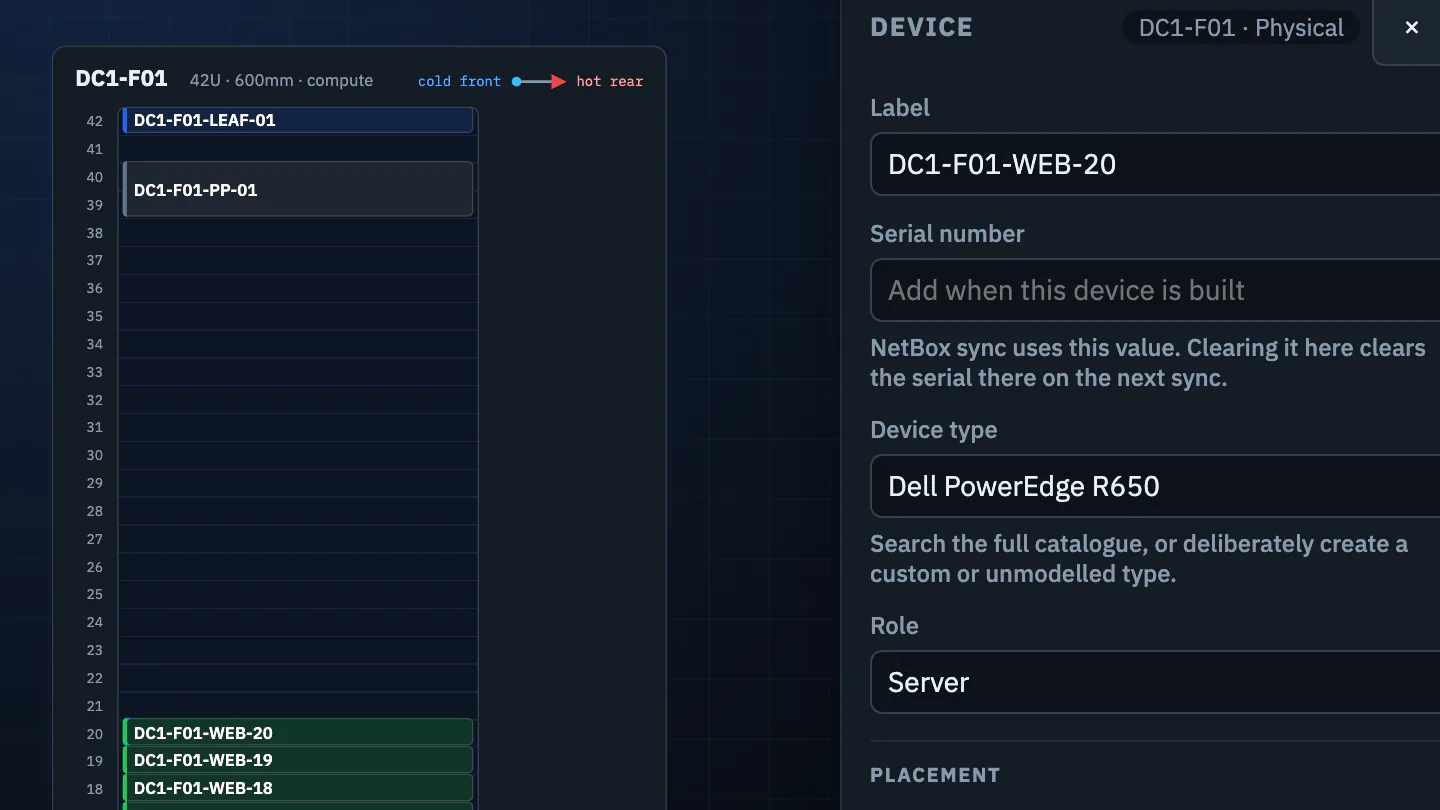Click the '42U · 600mm · compute' rack summary
This screenshot has height=810, width=1440.
coord(281,80)
